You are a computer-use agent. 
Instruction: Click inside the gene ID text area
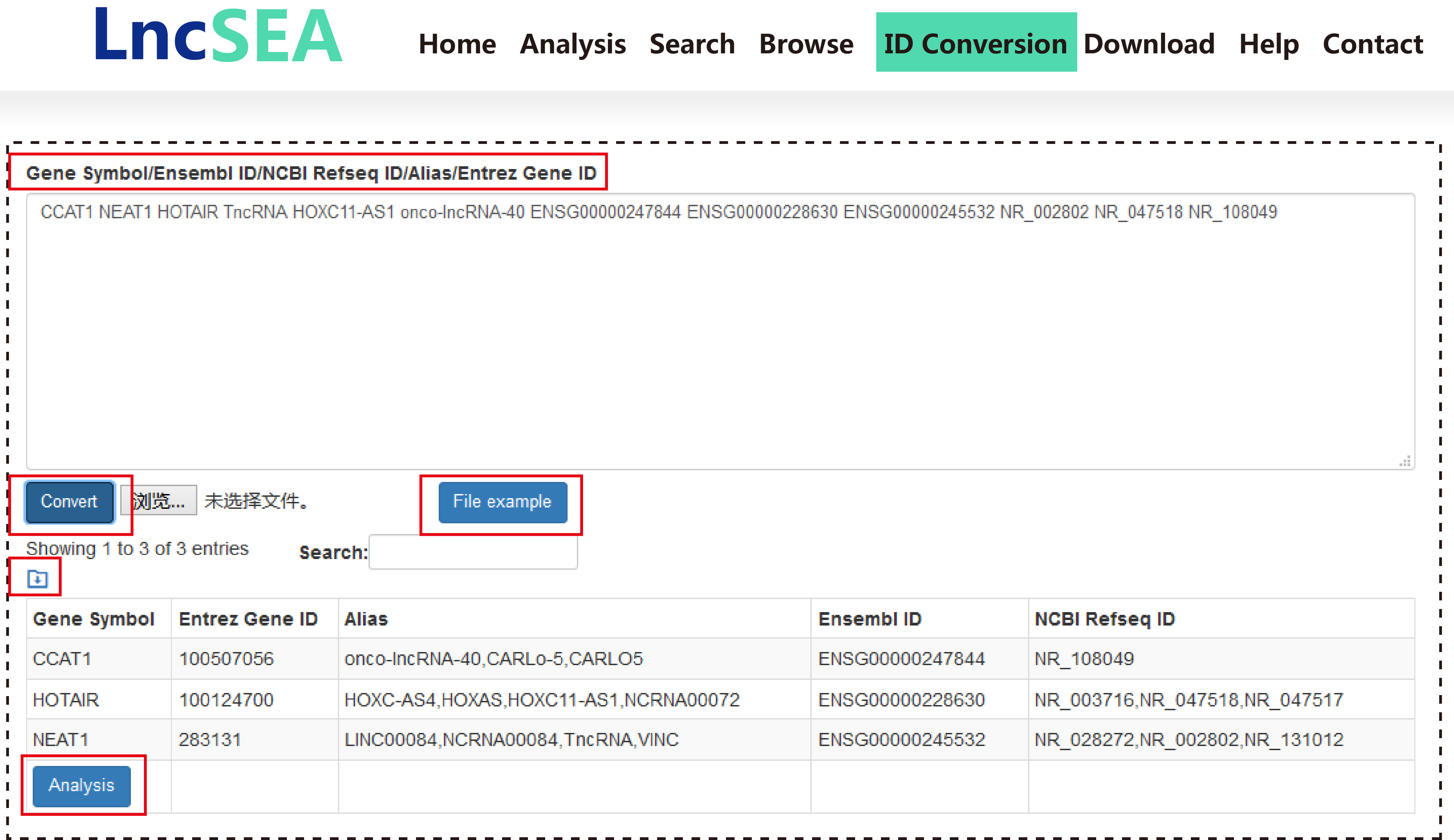point(720,332)
